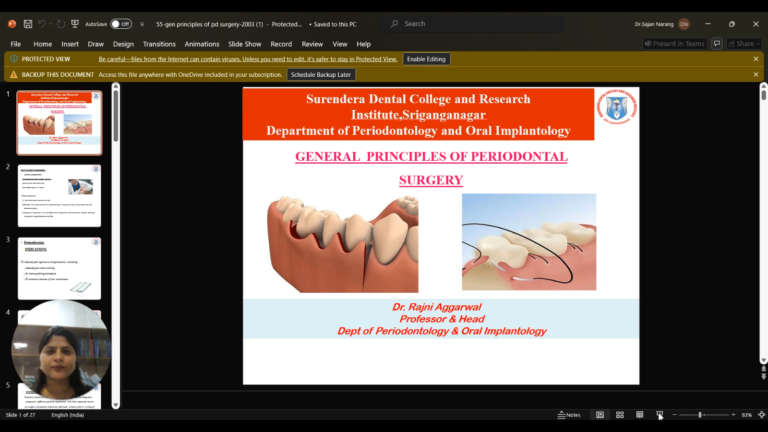Viewport: 768px width, 432px height.
Task: Click the Share button
Action: click(x=744, y=44)
